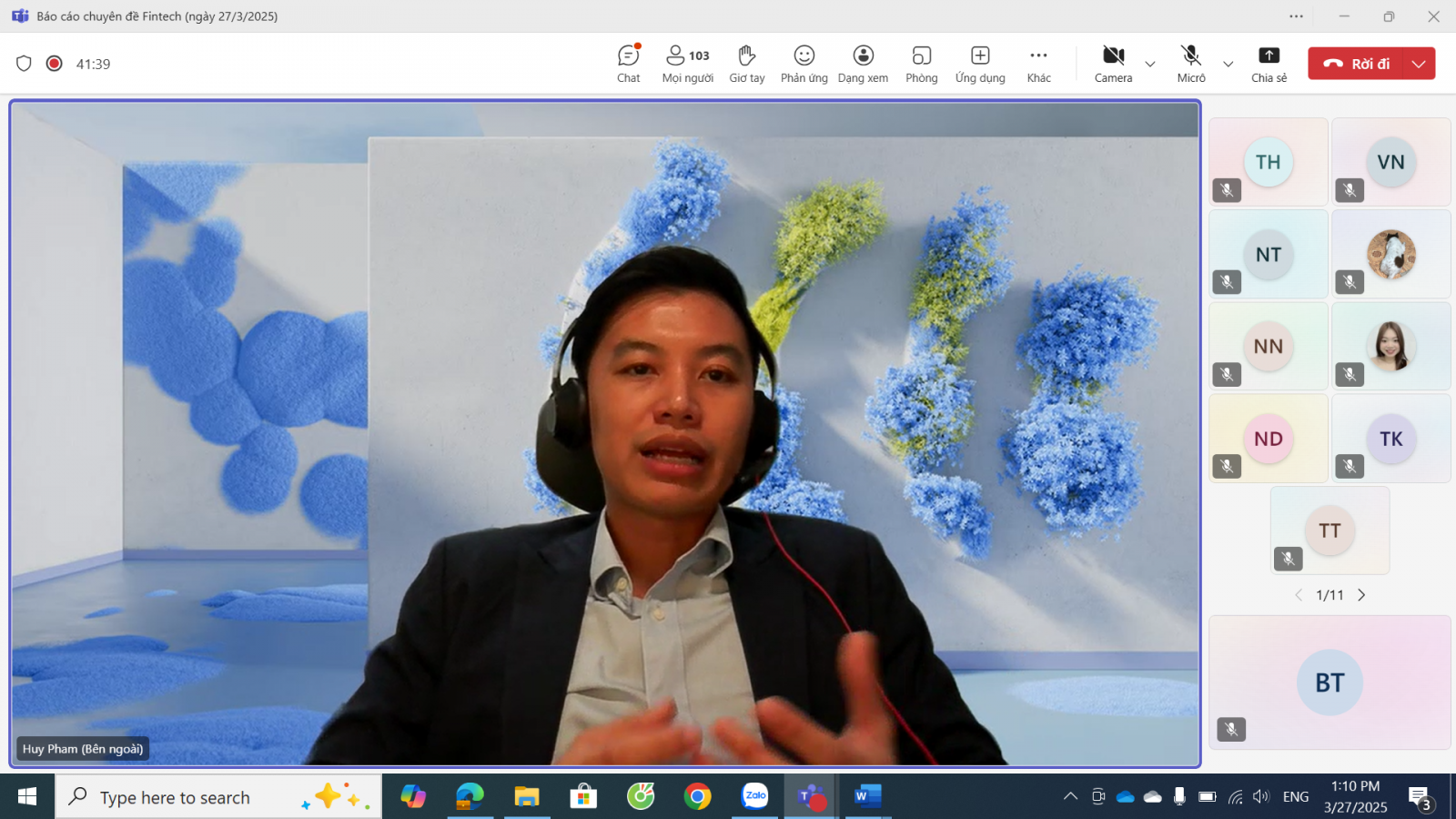This screenshot has width=1456, height=819.
Task: Click Rời đi to leave meeting
Action: point(1359,64)
